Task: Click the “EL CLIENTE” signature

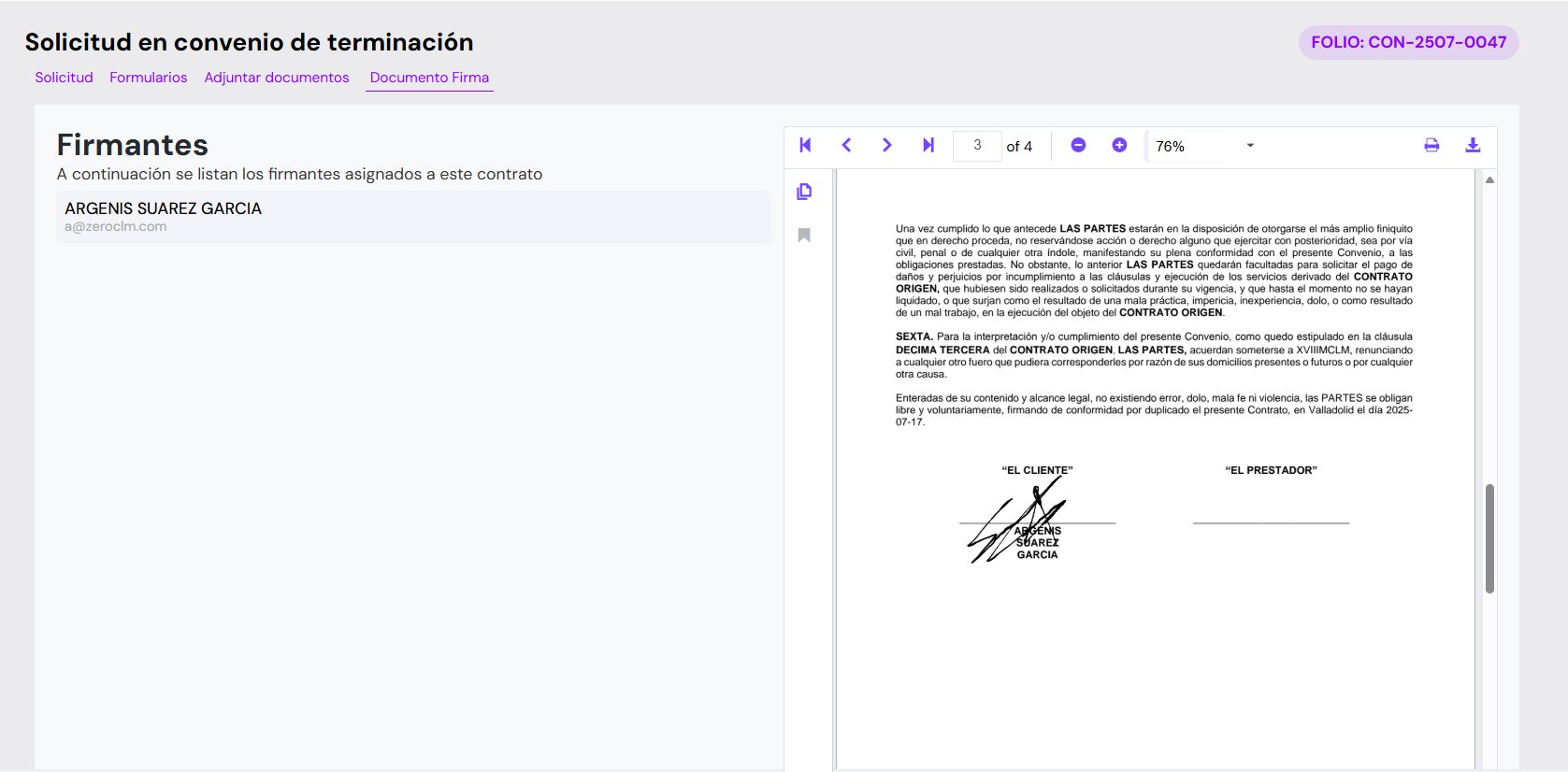Action: point(1017,520)
